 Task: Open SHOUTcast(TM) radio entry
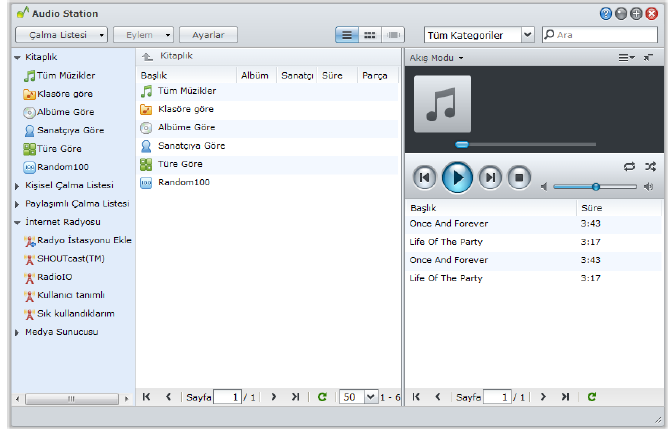pos(70,258)
